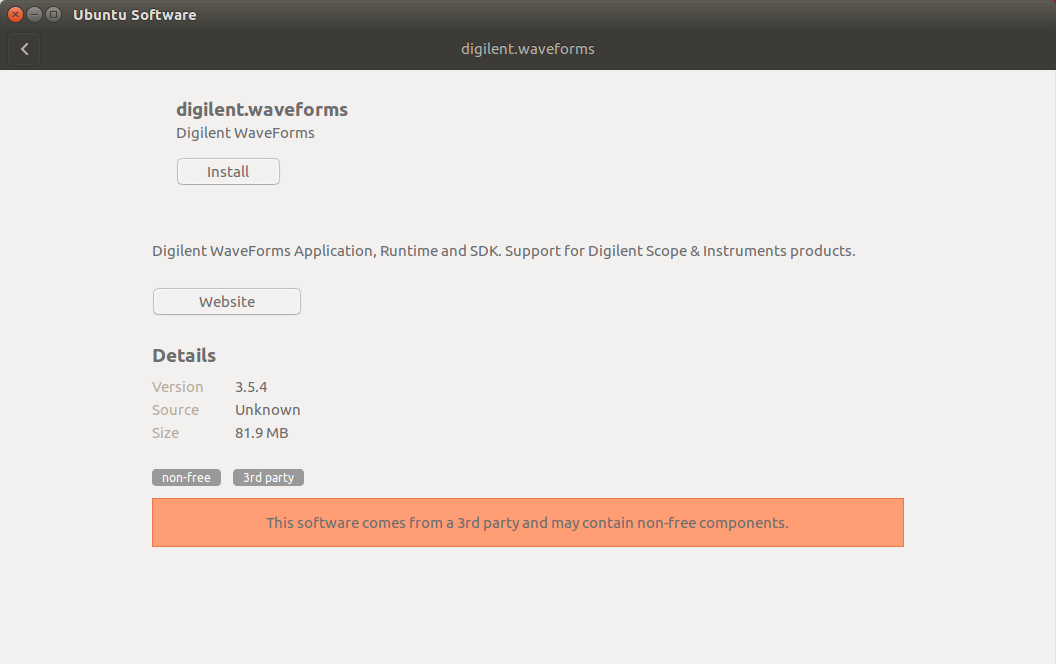The image size is (1056, 664).
Task: Click the application description paragraph
Action: tap(504, 251)
